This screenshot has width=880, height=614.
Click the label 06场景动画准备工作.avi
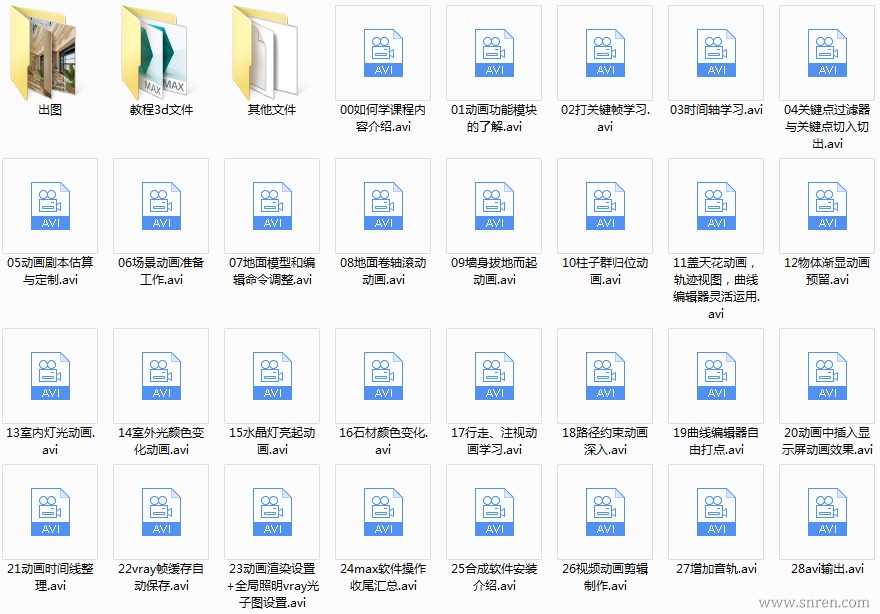pos(161,271)
